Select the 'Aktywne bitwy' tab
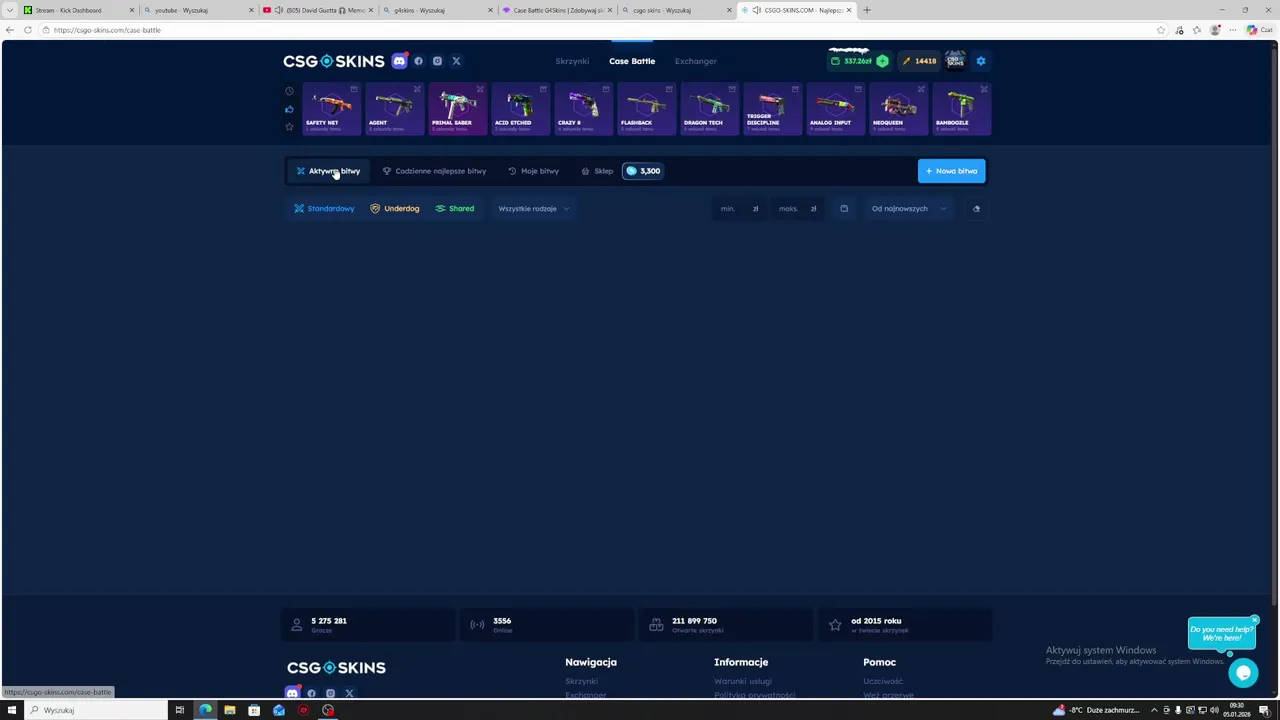Screen dimensions: 1280x720 pos(328,171)
